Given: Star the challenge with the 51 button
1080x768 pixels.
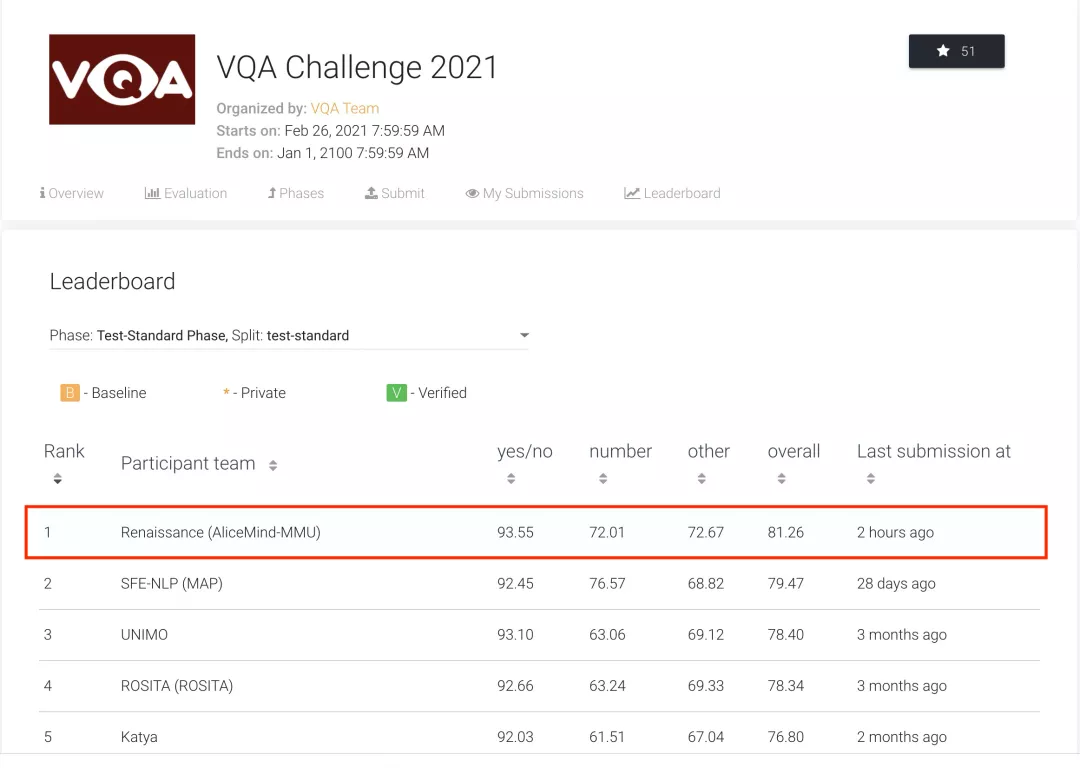Looking at the screenshot, I should tap(956, 51).
